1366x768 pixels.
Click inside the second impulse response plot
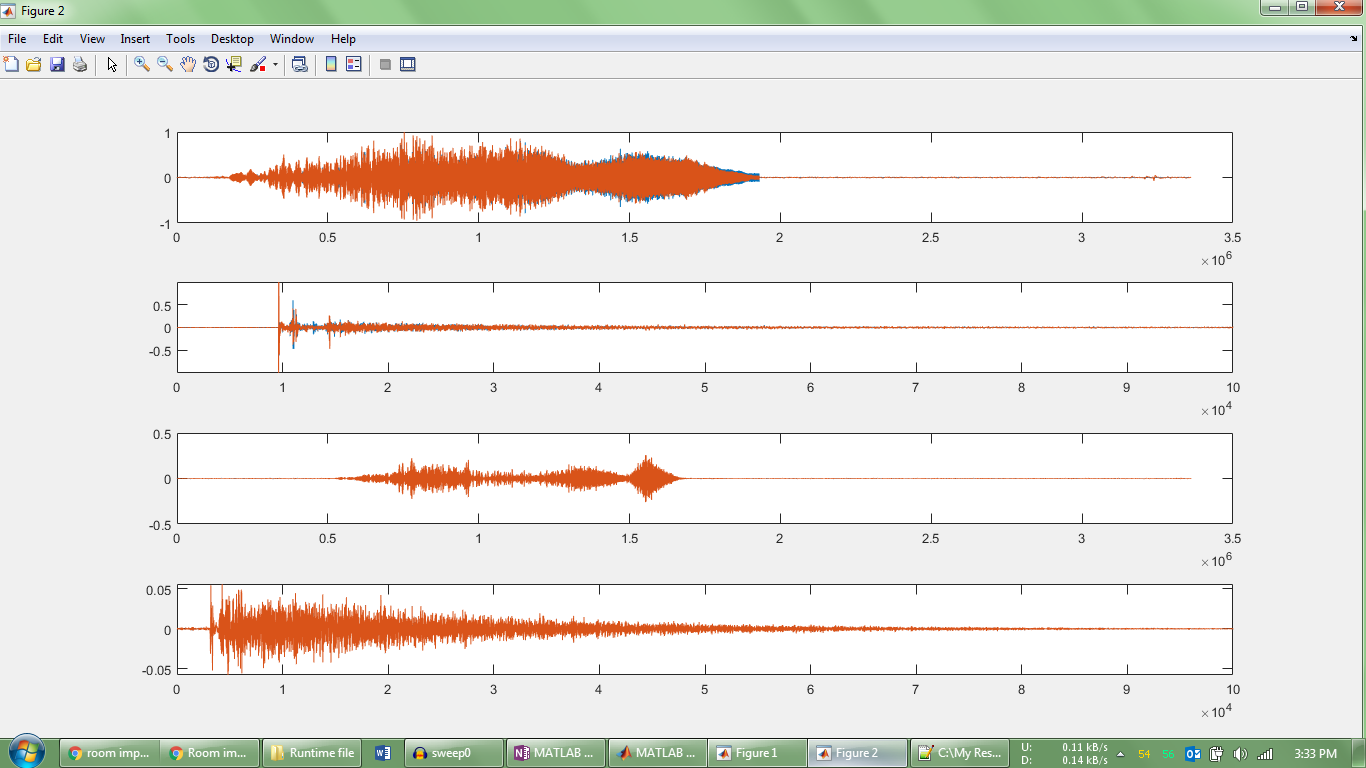704,327
